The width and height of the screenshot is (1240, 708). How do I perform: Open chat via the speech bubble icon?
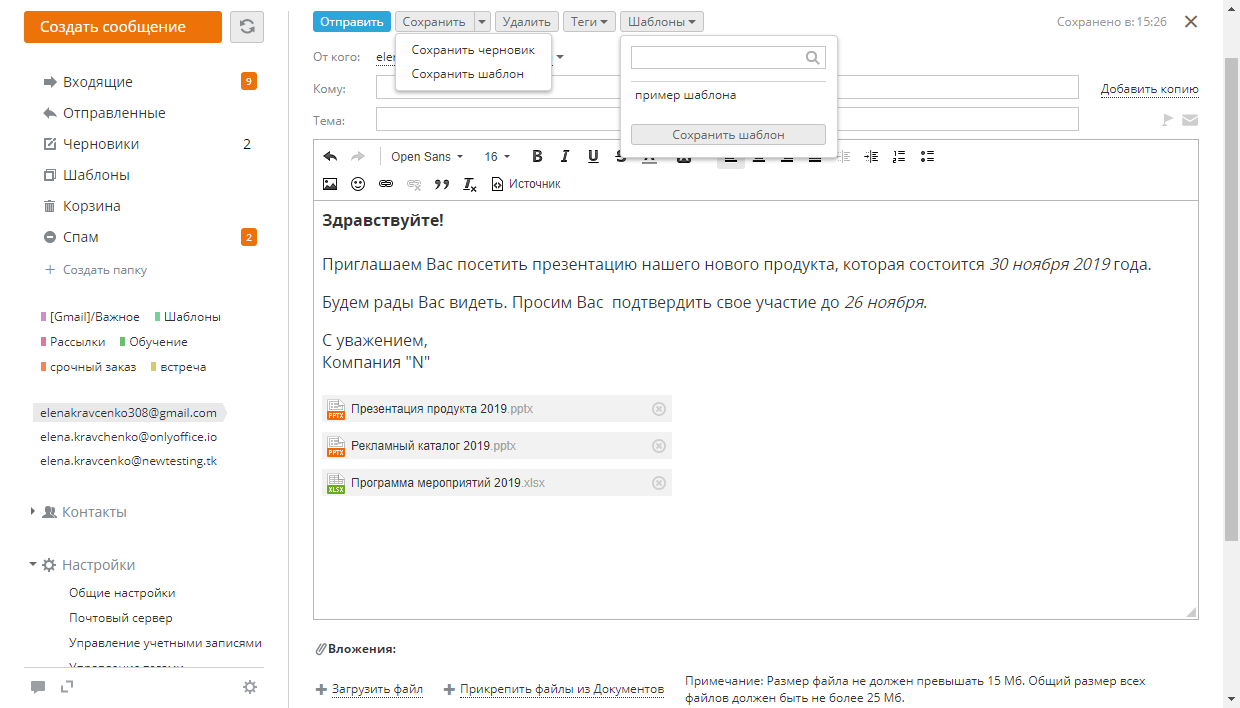pyautogui.click(x=38, y=687)
